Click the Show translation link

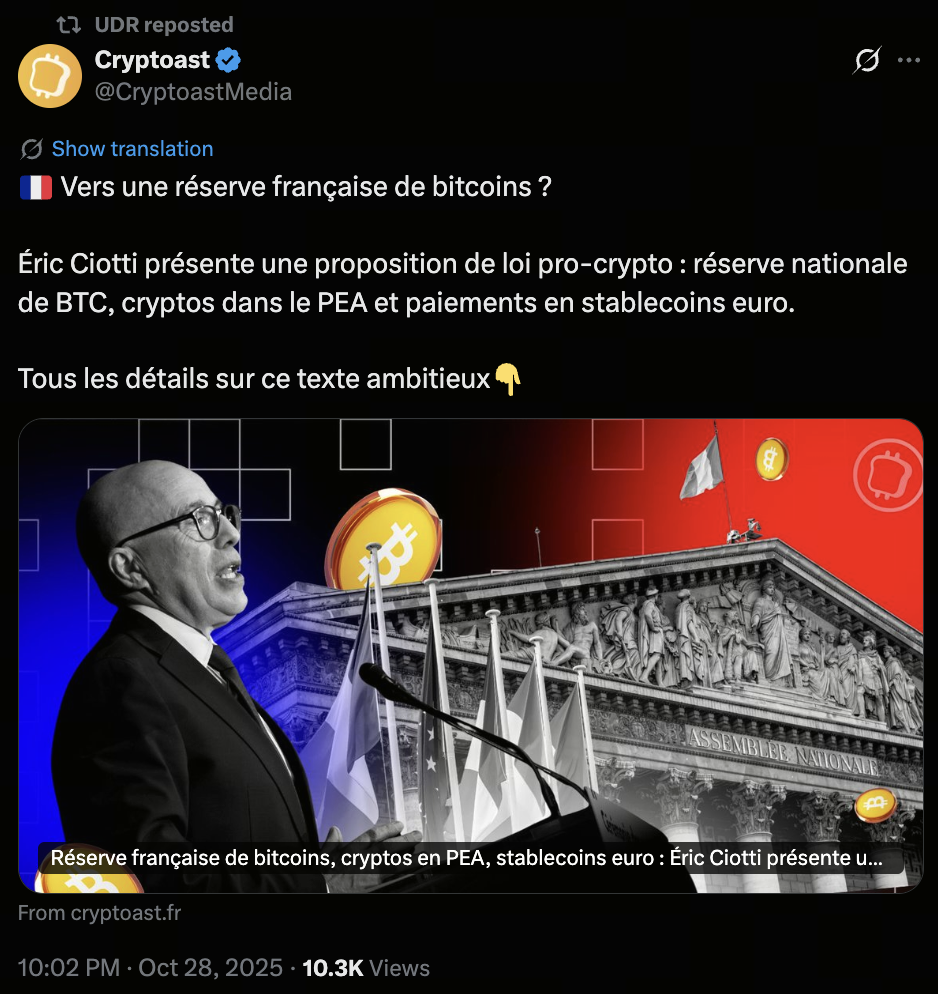click(132, 149)
